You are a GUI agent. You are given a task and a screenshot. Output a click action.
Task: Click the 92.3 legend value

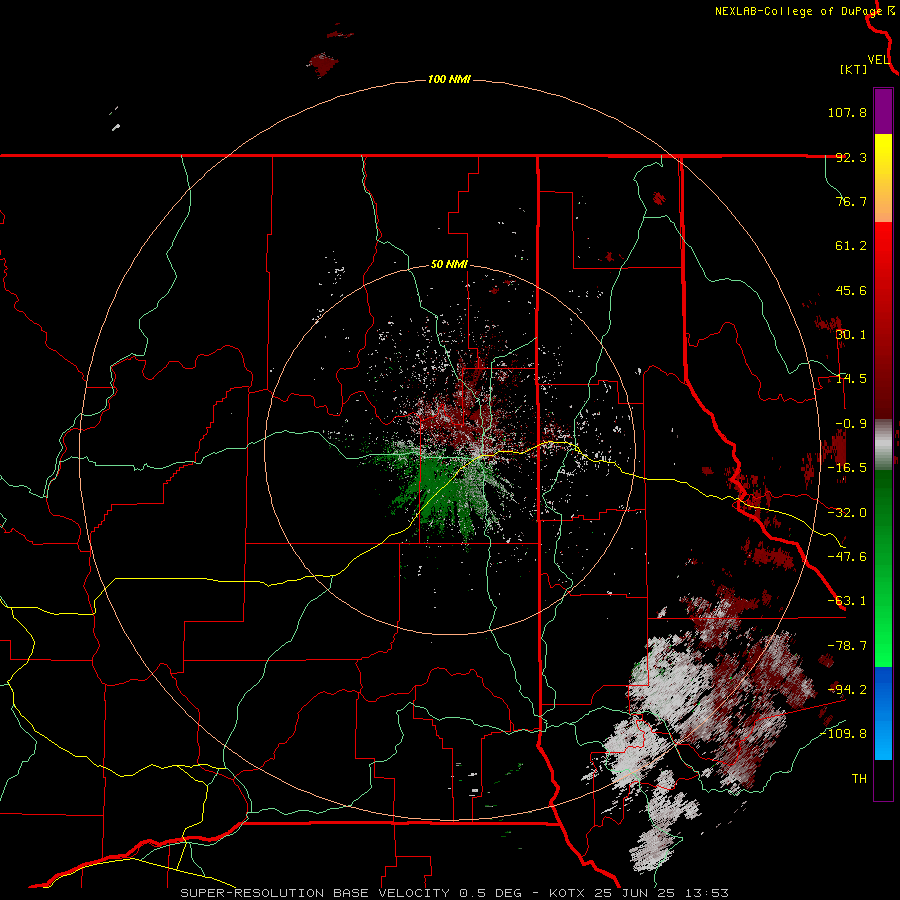point(851,157)
